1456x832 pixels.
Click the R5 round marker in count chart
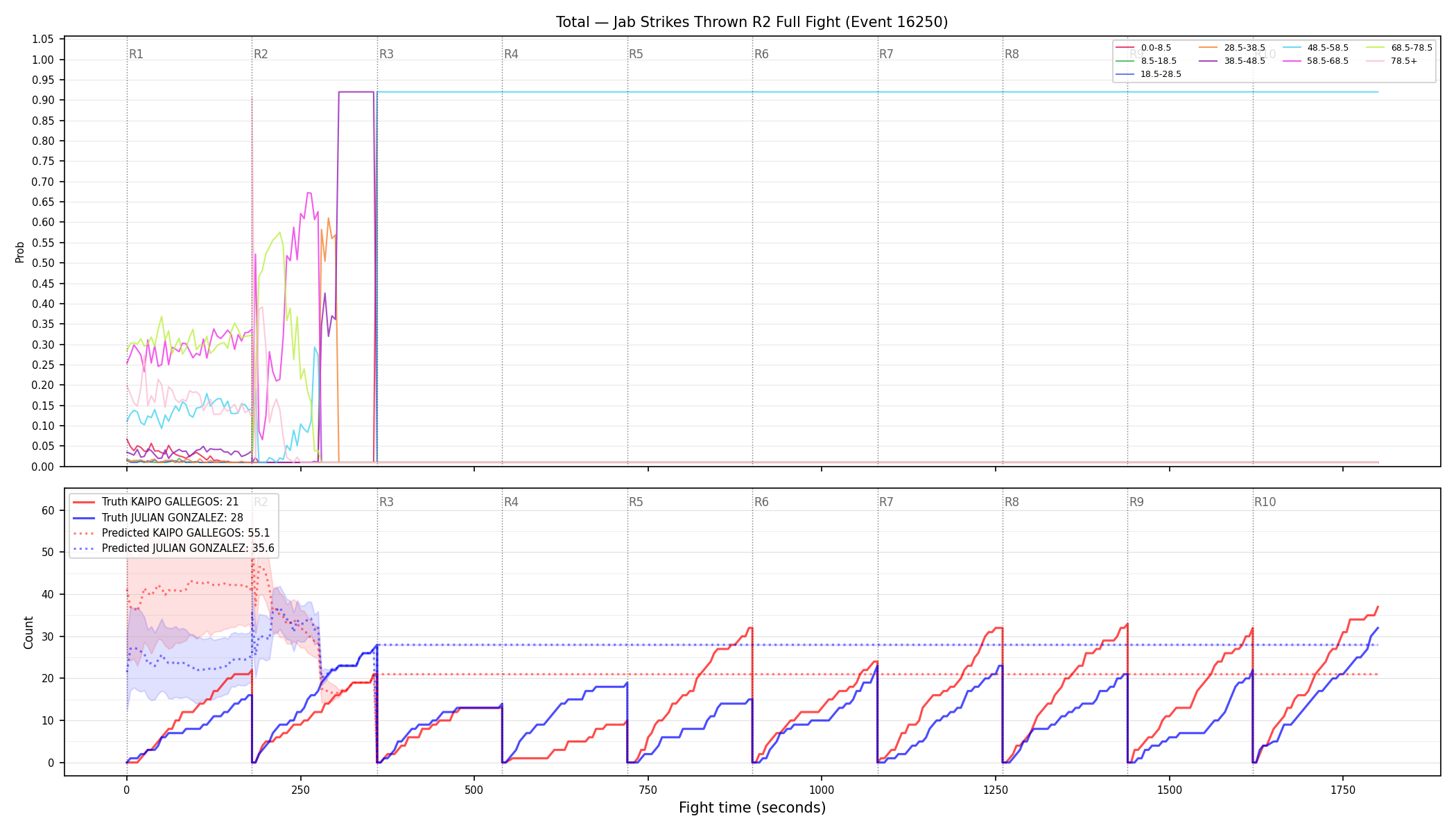[x=636, y=502]
